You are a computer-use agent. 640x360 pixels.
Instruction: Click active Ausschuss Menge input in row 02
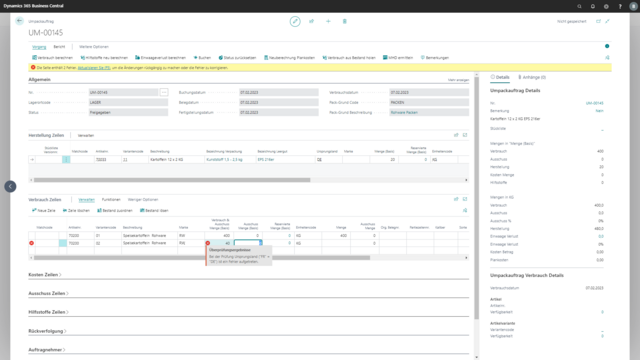tap(247, 243)
